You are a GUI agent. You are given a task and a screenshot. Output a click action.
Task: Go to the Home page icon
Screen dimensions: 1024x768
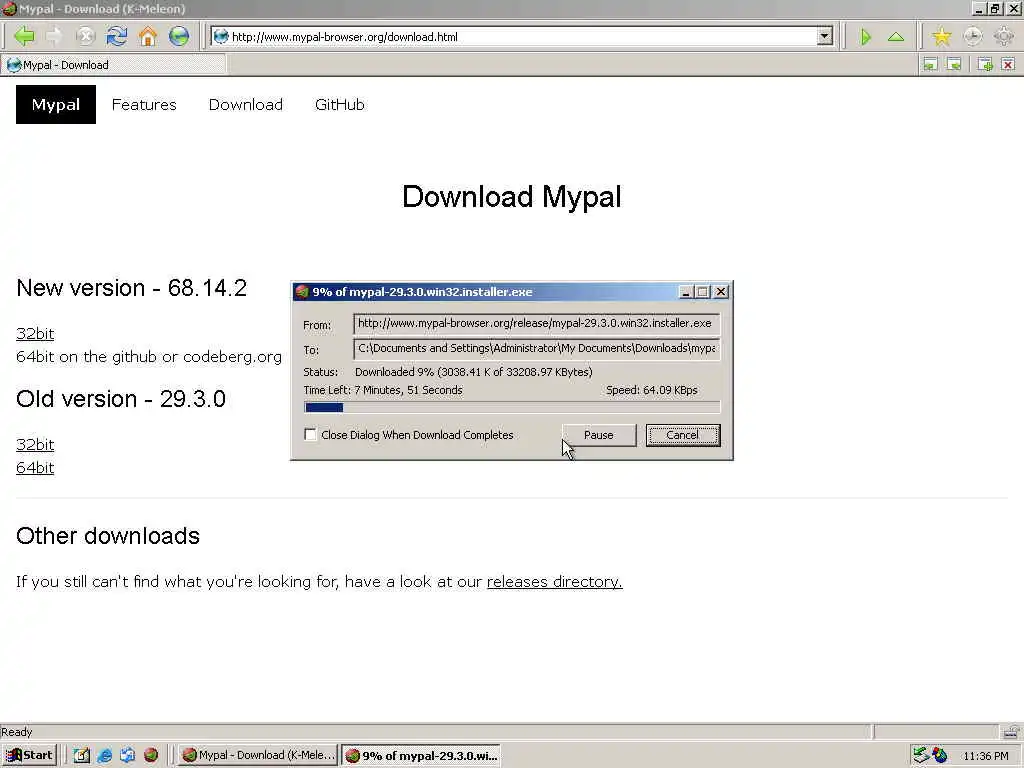148,36
